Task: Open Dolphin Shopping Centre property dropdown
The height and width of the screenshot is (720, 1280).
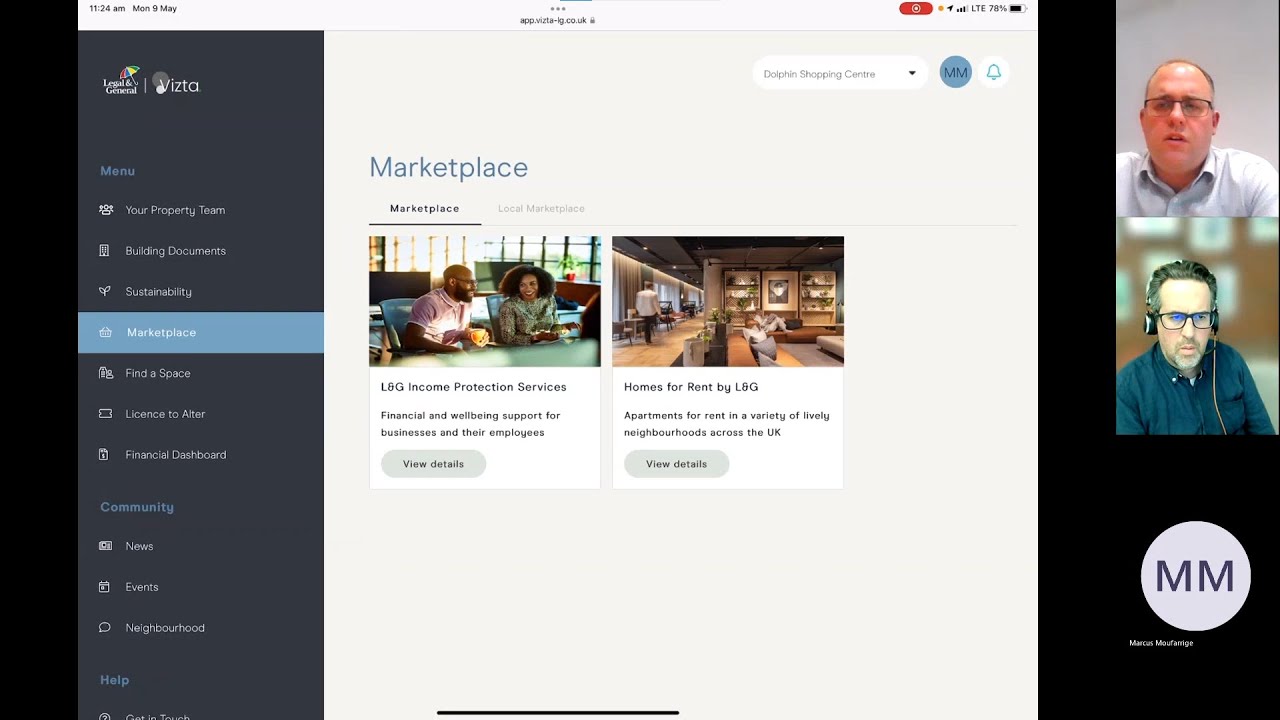Action: 840,73
